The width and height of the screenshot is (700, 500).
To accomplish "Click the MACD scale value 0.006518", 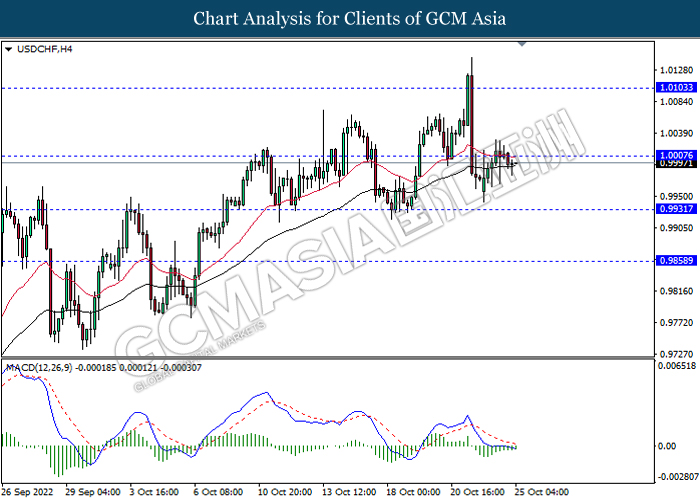I will pyautogui.click(x=677, y=366).
